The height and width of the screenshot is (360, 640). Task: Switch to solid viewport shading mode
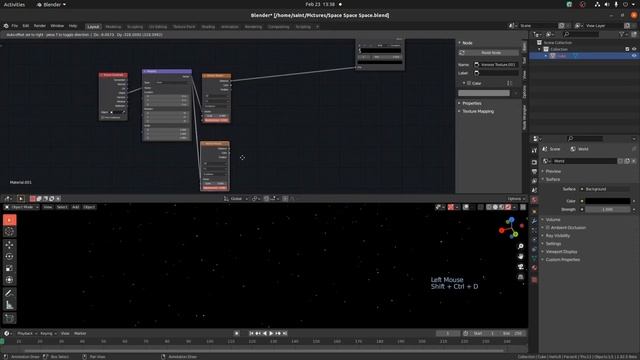(x=495, y=207)
